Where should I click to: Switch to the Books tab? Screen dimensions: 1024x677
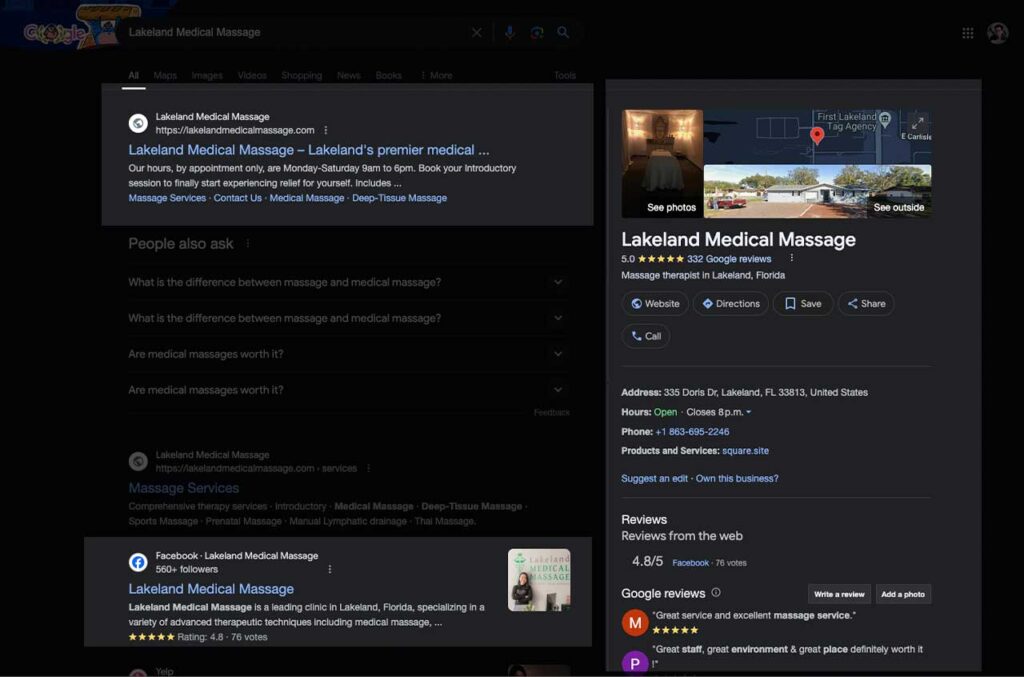tap(389, 75)
